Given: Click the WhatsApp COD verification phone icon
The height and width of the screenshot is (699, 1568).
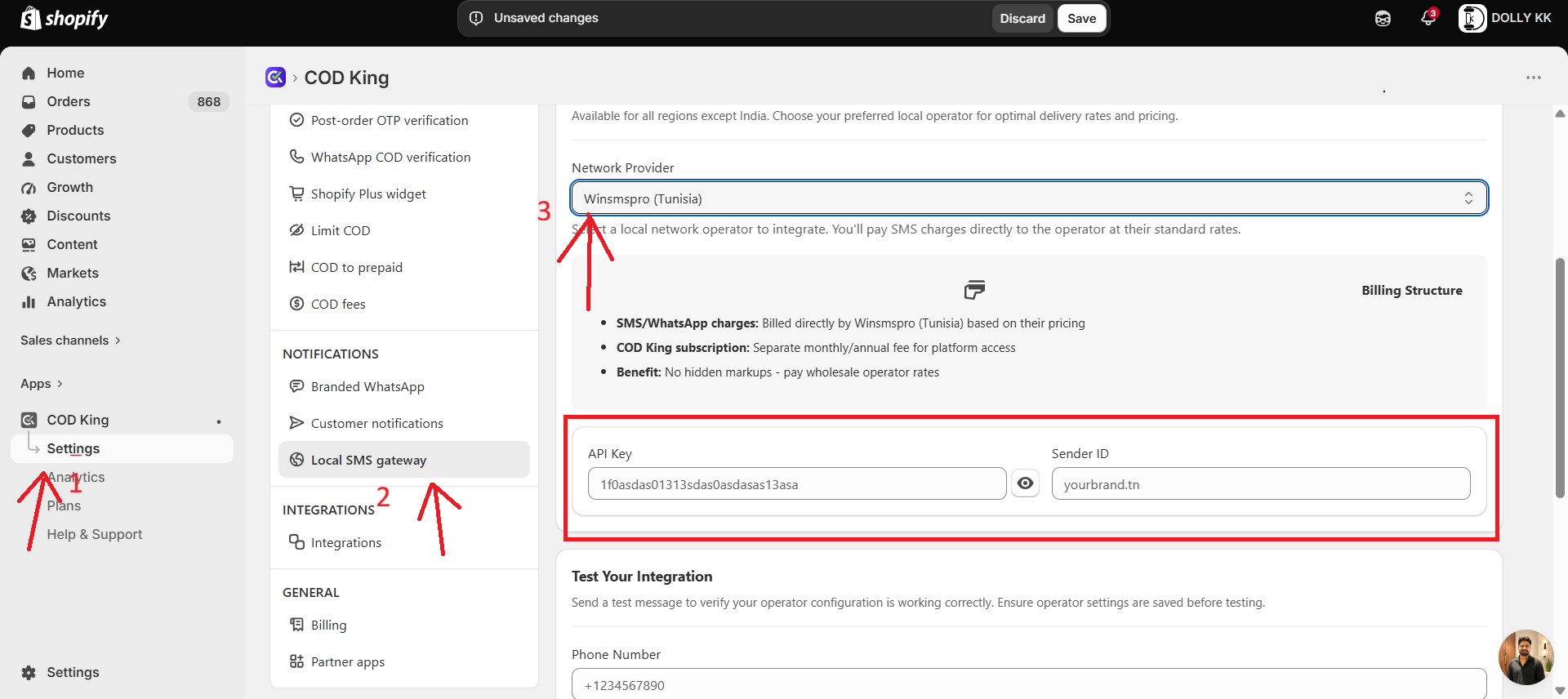Looking at the screenshot, I should point(296,157).
